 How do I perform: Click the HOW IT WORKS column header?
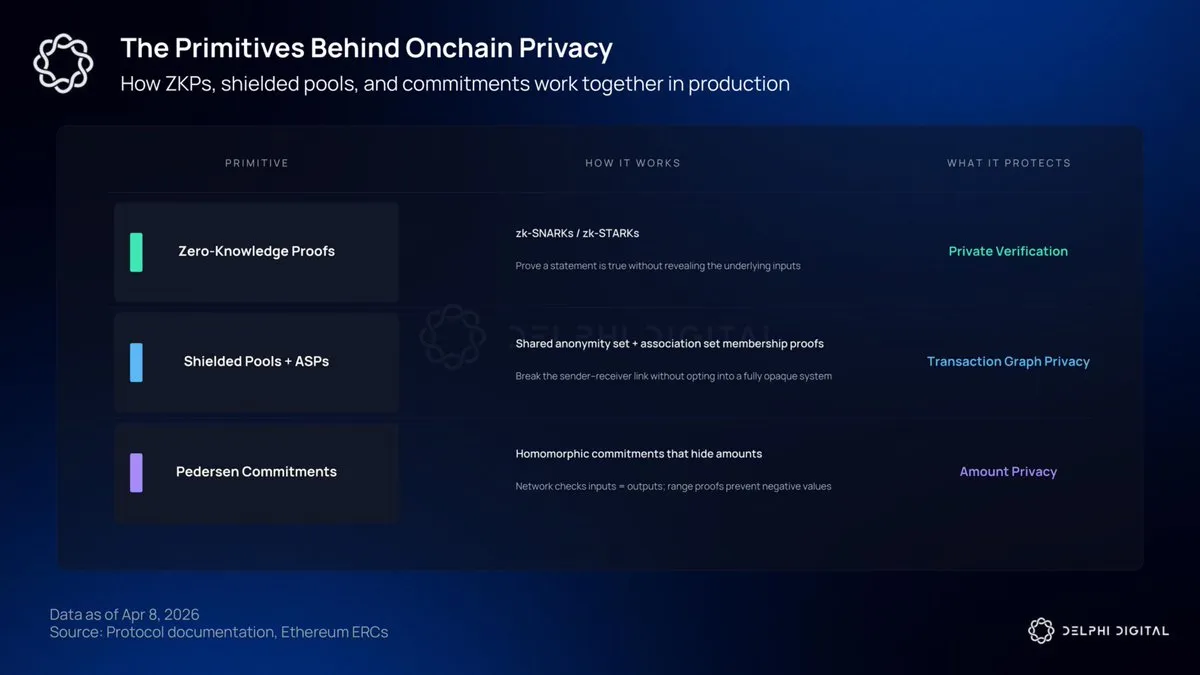tap(632, 163)
